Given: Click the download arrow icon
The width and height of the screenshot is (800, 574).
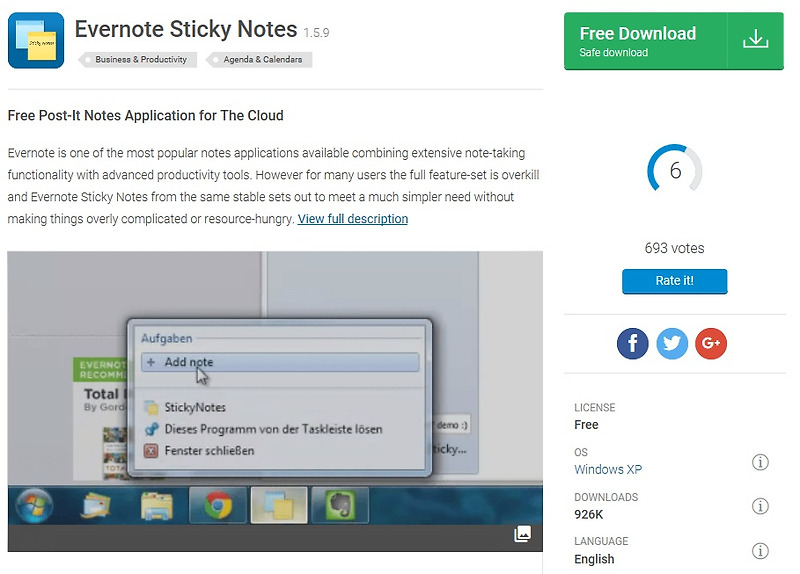Looking at the screenshot, I should [756, 39].
